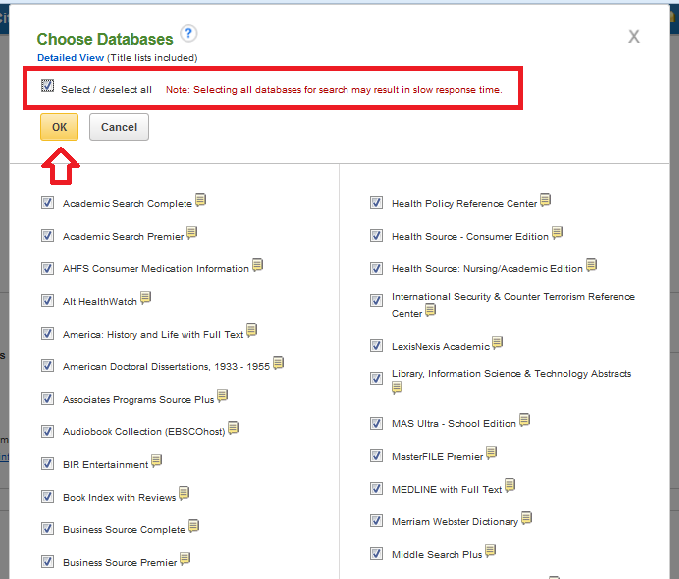Uncheck Book Index with Reviews database
The width and height of the screenshot is (679, 579).
click(47, 496)
